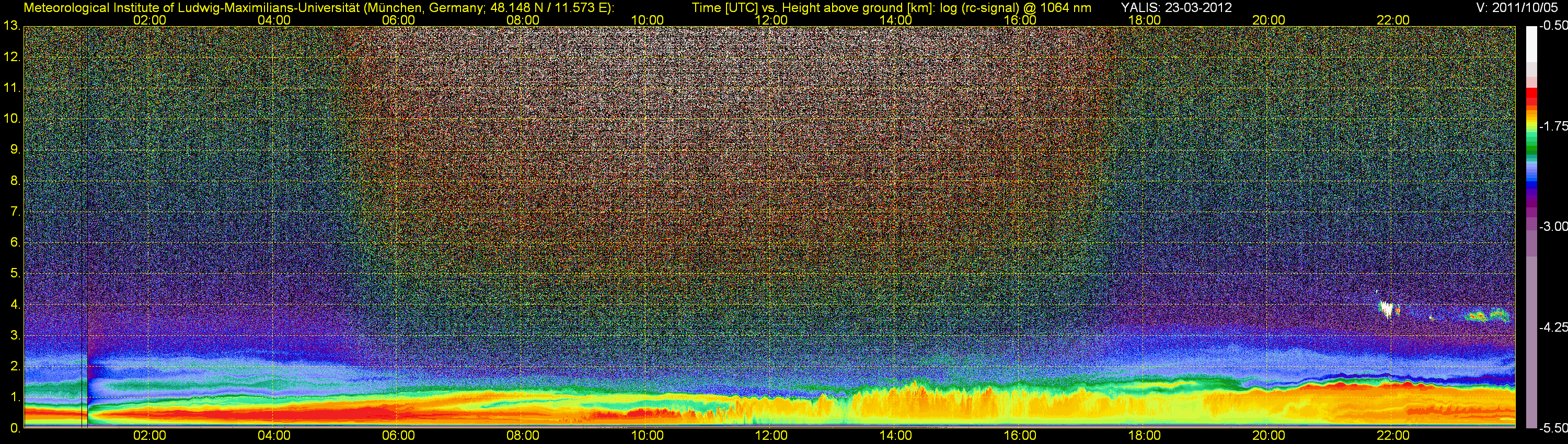This screenshot has width=1568, height=444.
Task: Click the 5 km height axis label
Action: [15, 273]
